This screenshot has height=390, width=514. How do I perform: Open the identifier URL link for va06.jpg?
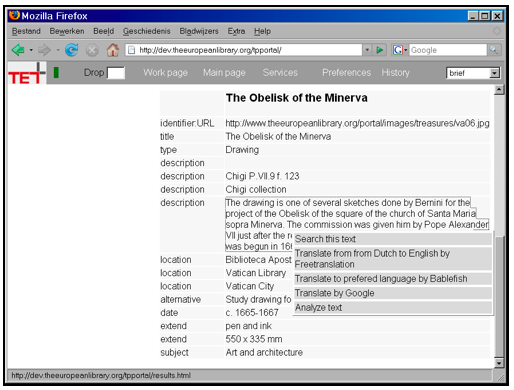357,123
